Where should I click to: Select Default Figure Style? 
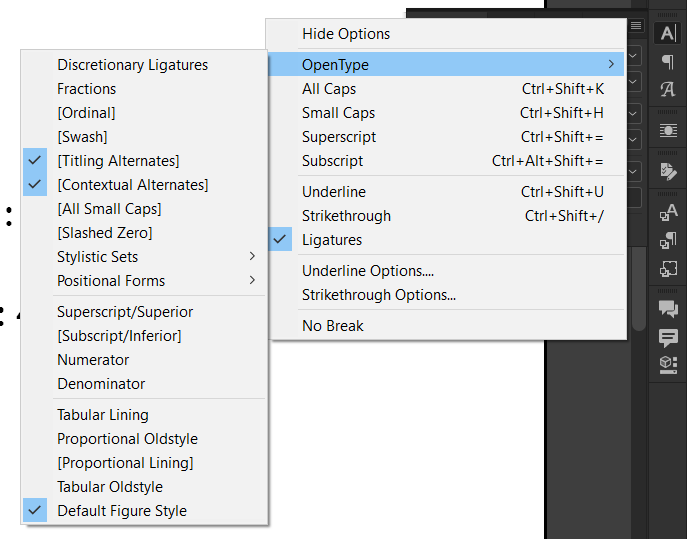(121, 511)
